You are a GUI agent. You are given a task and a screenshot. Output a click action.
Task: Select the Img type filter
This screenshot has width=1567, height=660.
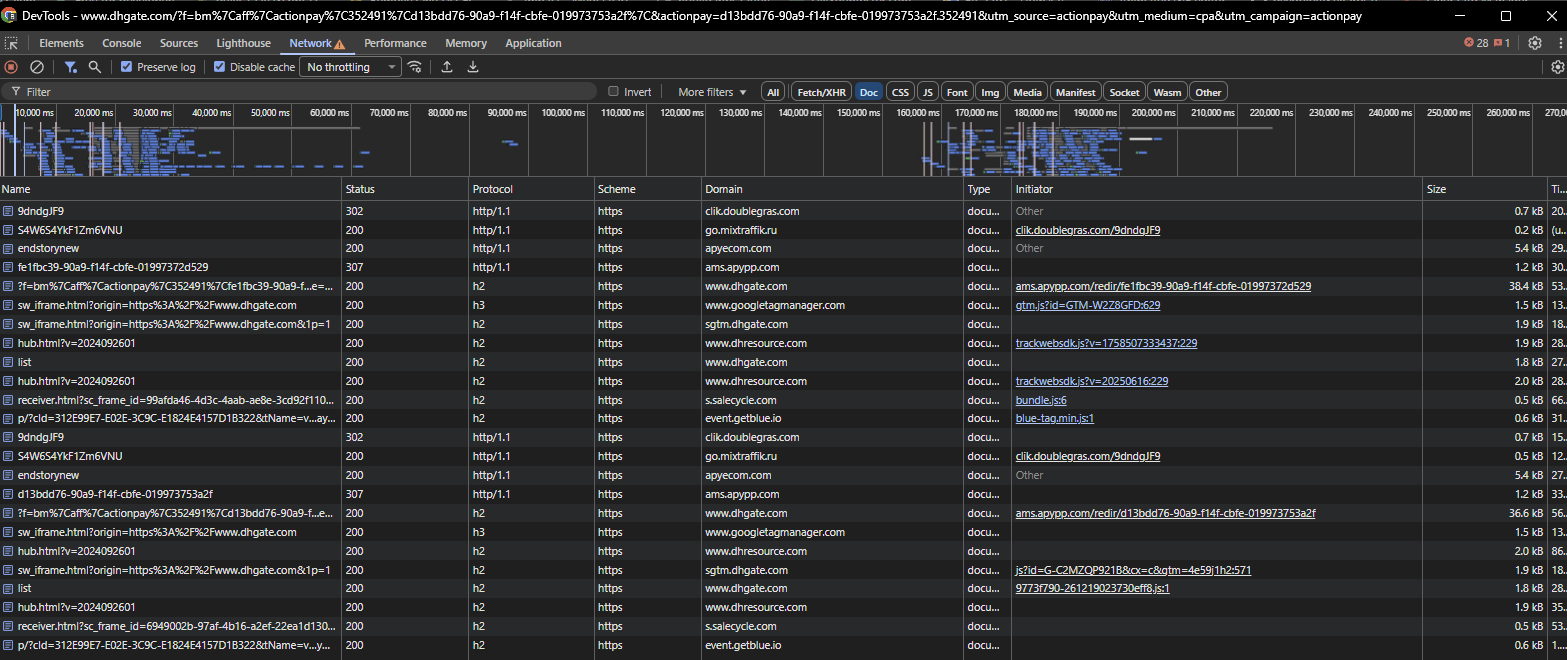pyautogui.click(x=990, y=92)
